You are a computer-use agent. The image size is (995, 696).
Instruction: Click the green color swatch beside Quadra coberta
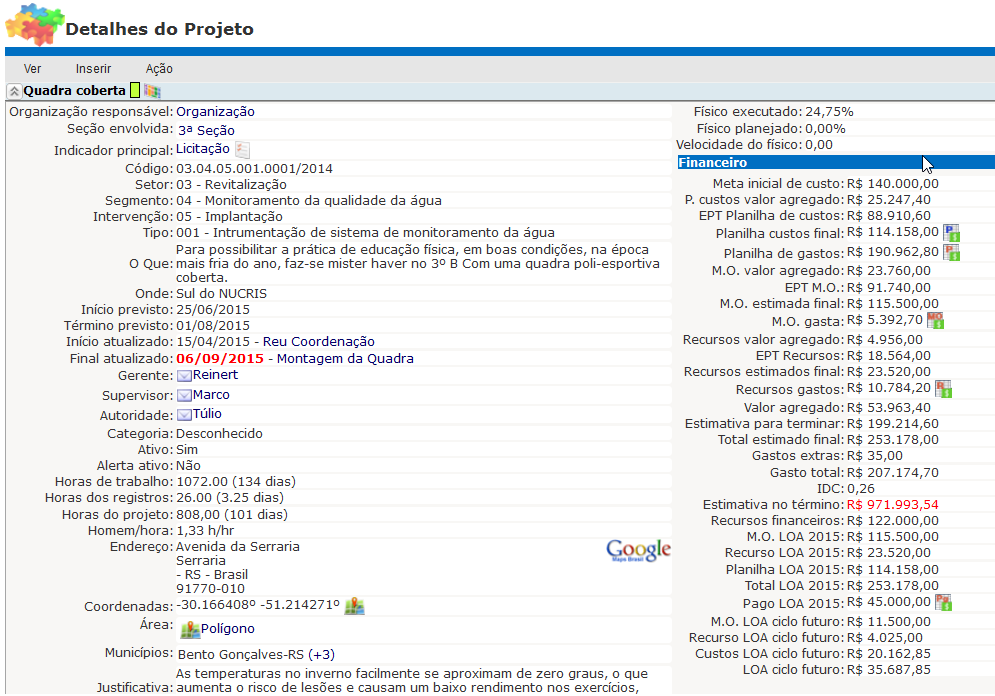coord(135,90)
